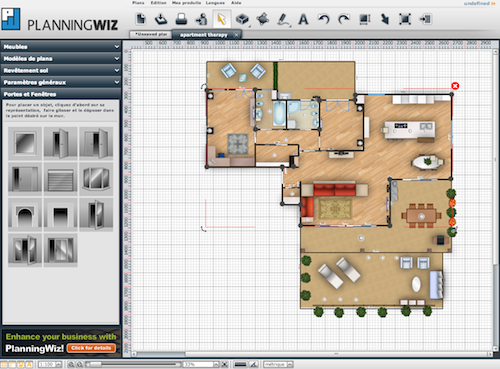Select the bay window thumbnail
This screenshot has height=369, width=500.
[x=96, y=179]
